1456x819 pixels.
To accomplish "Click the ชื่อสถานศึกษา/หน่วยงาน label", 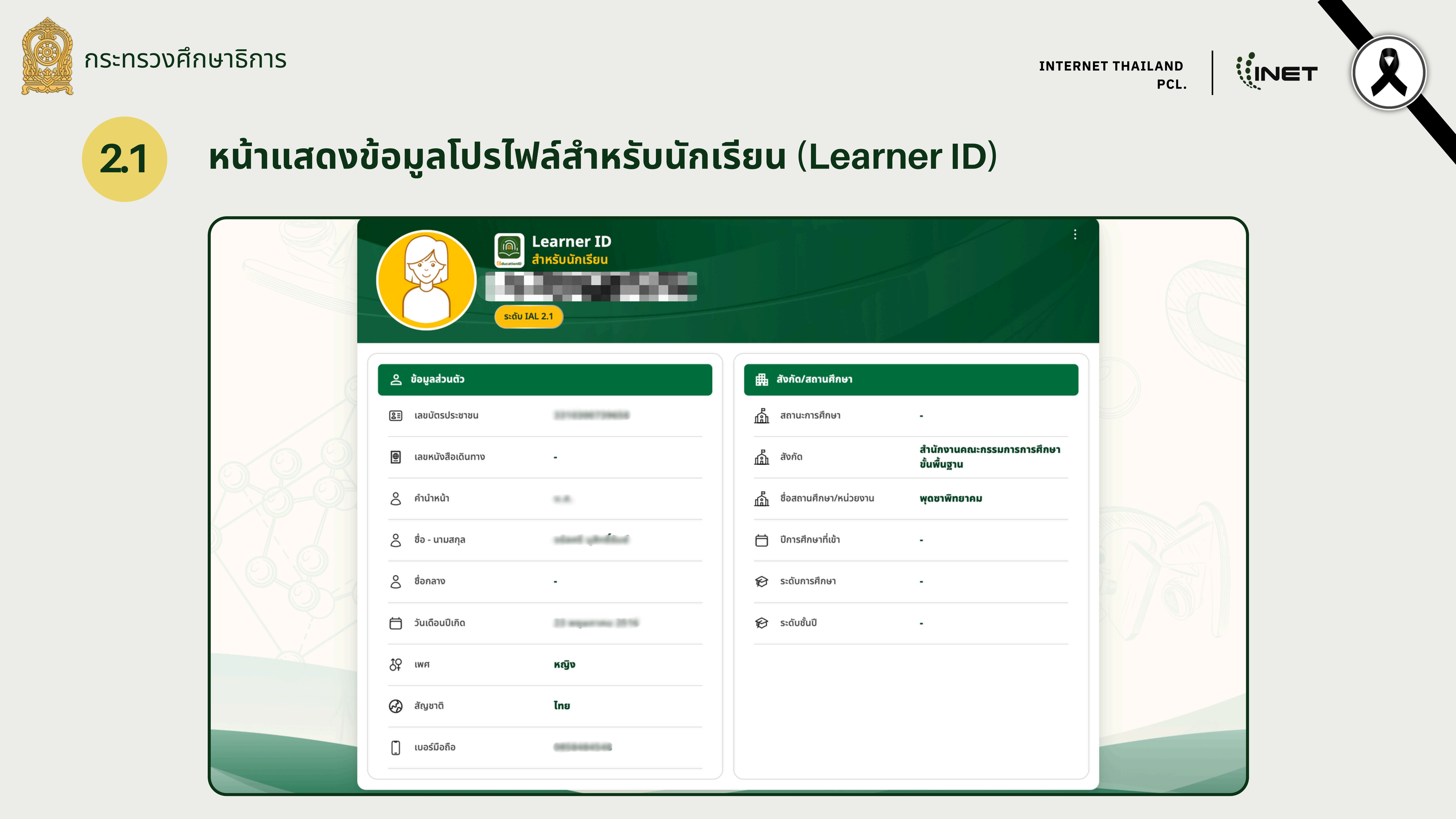I will (x=827, y=498).
